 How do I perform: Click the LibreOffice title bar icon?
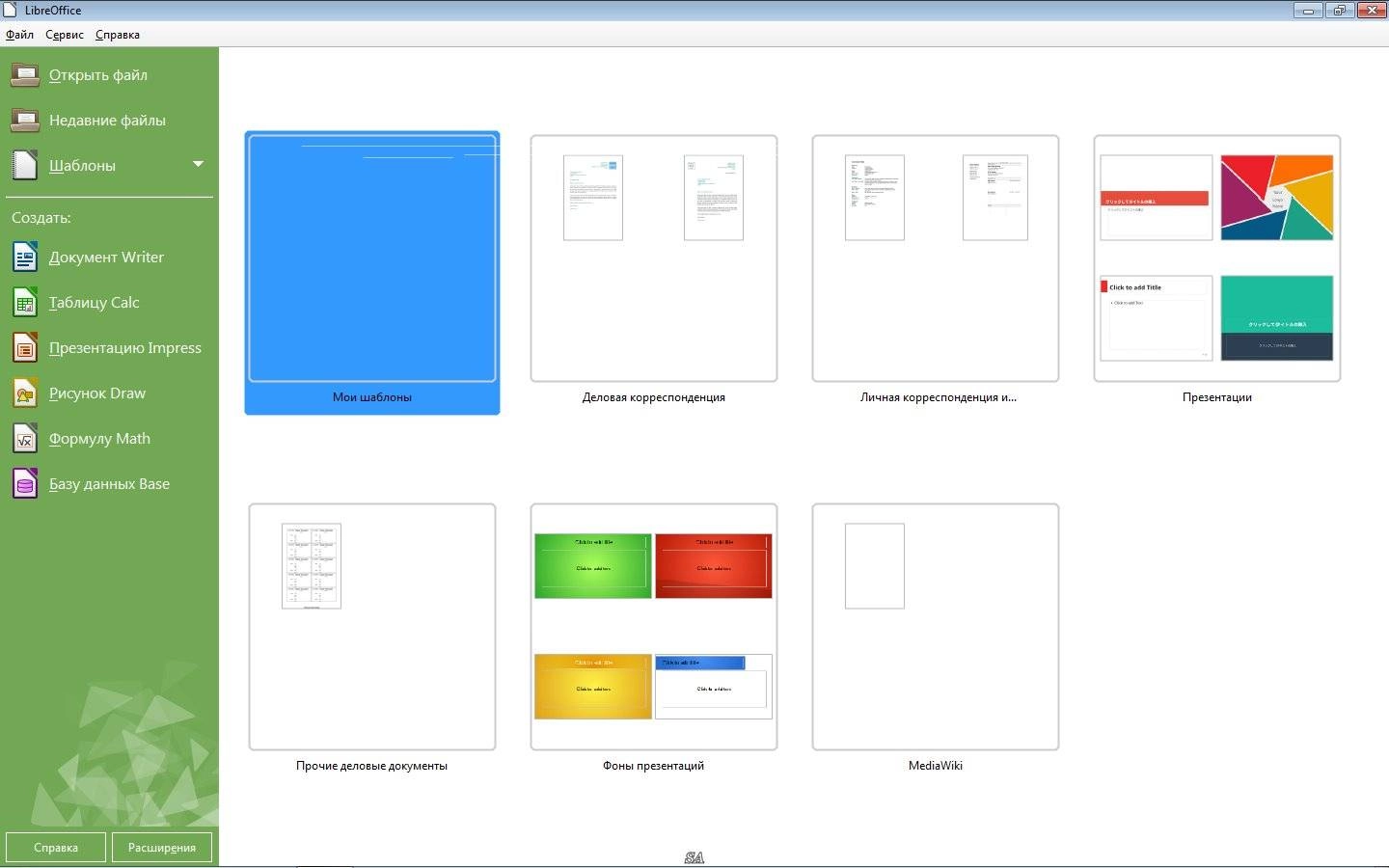11,11
